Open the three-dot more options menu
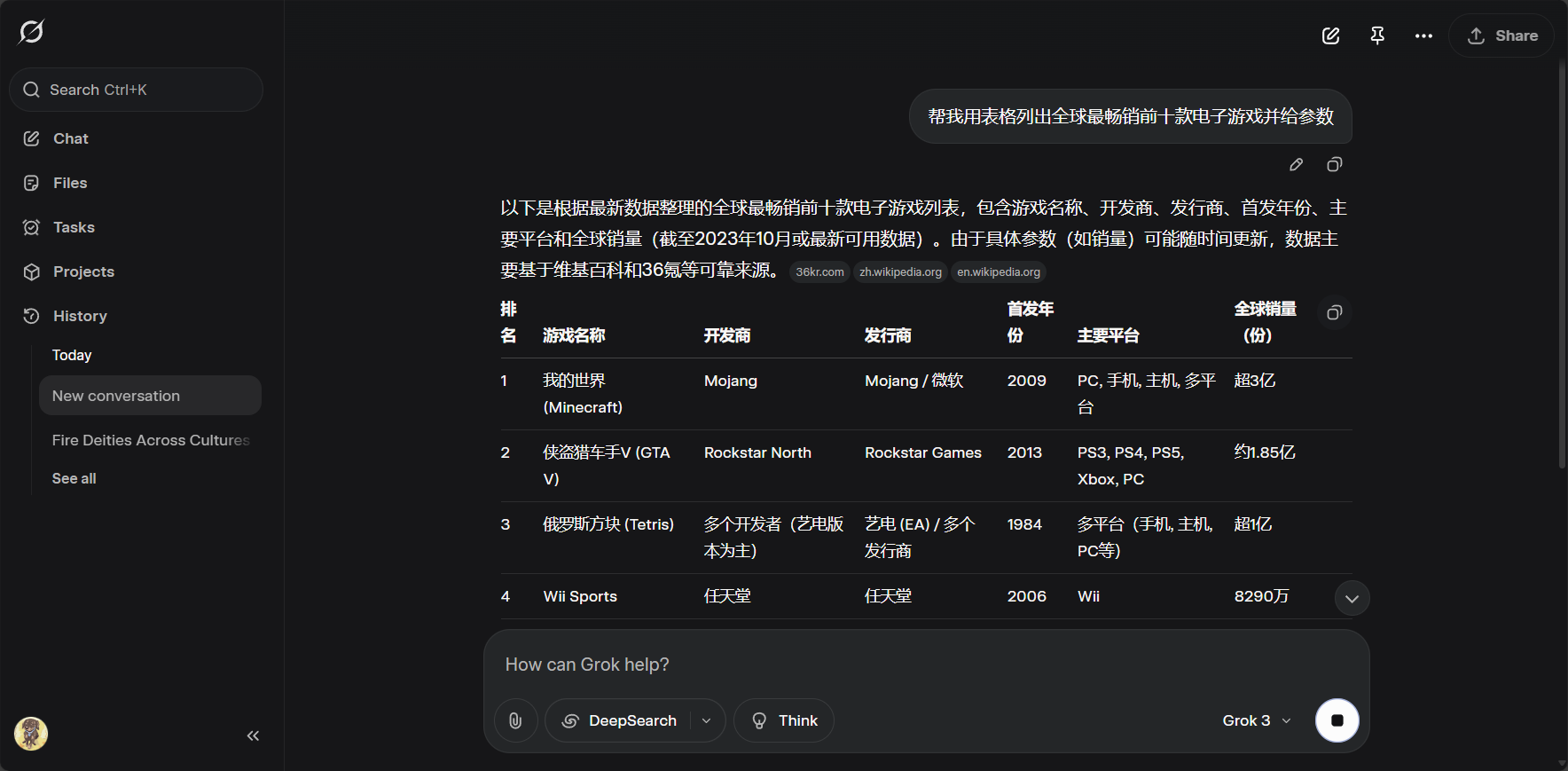 pos(1423,35)
